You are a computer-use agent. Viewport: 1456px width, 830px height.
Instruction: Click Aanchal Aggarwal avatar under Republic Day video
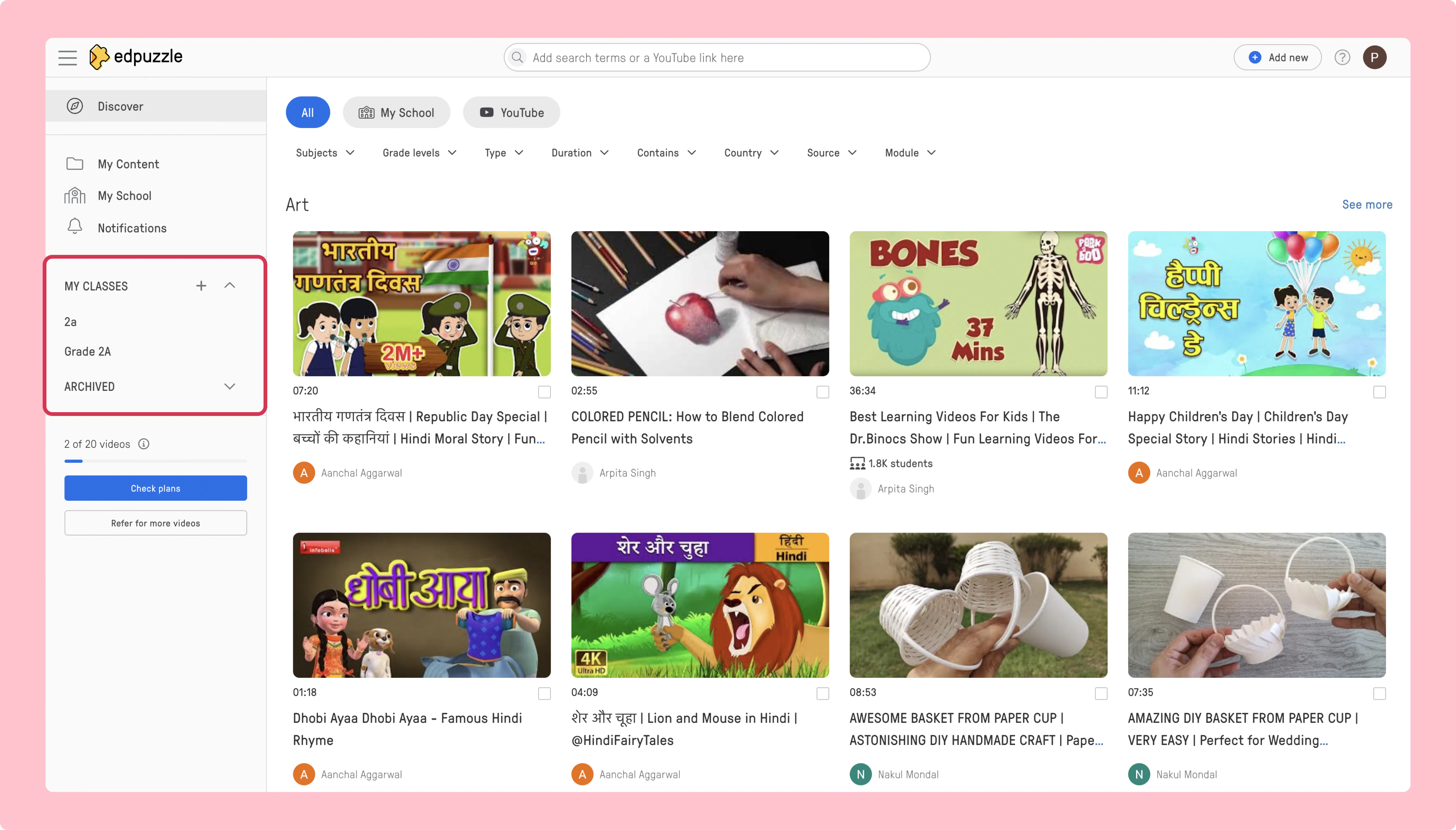point(304,473)
